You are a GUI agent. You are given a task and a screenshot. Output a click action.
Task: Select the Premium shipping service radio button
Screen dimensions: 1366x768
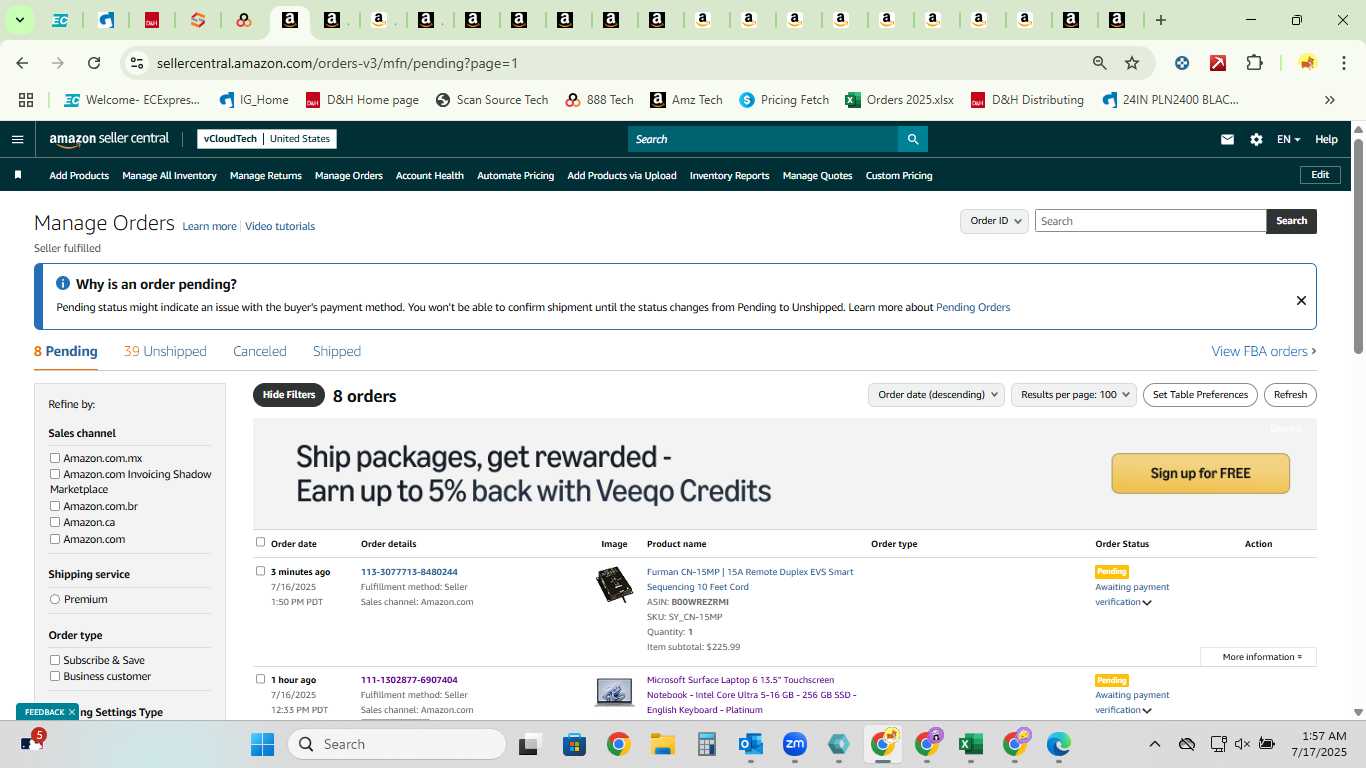click(55, 599)
